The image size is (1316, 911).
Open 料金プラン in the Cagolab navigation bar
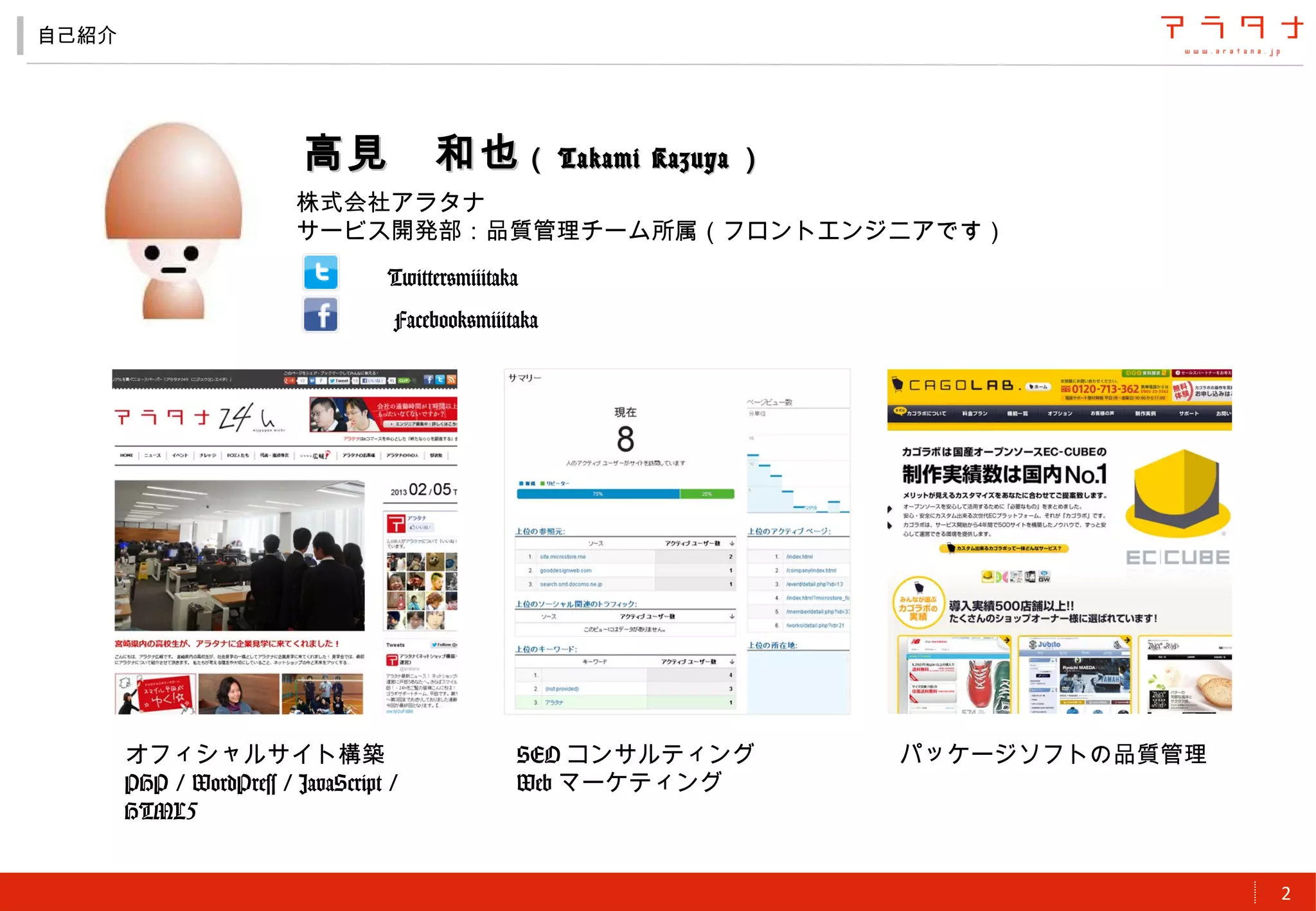[x=974, y=413]
